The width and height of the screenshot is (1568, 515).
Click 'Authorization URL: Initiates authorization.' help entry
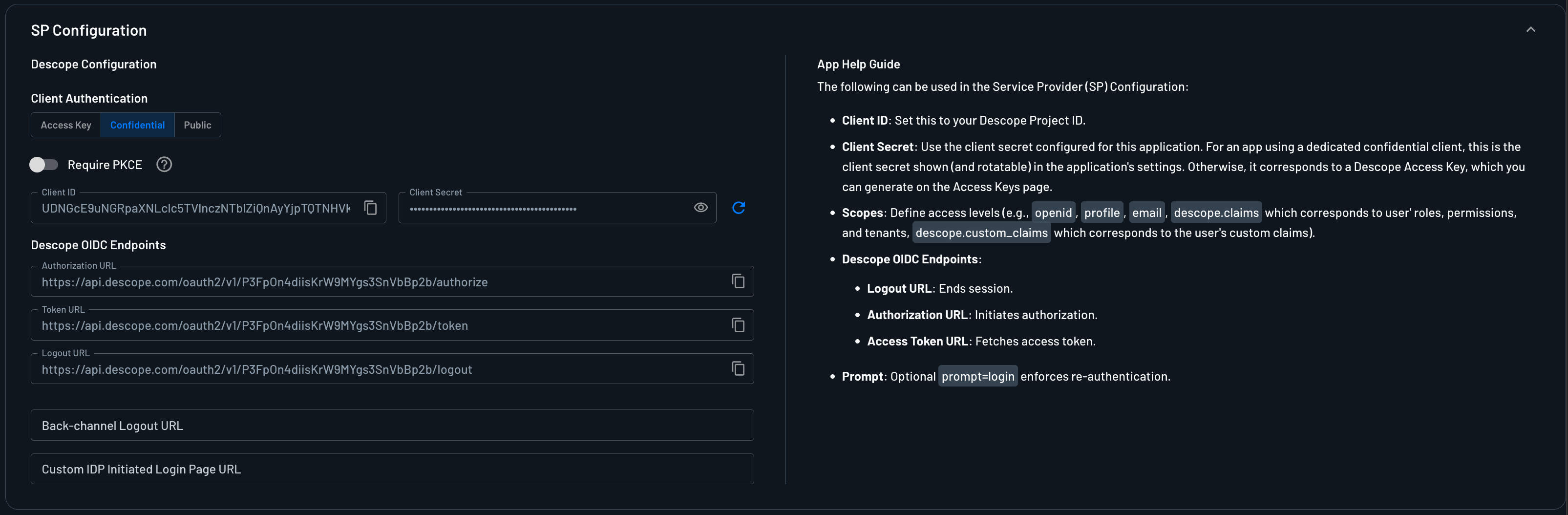982,315
